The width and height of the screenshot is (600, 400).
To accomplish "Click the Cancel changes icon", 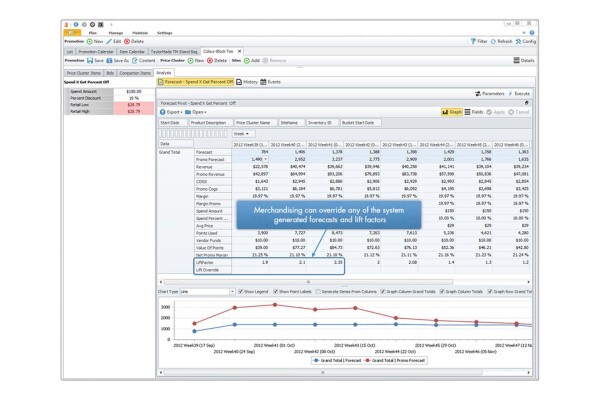I will [511, 112].
